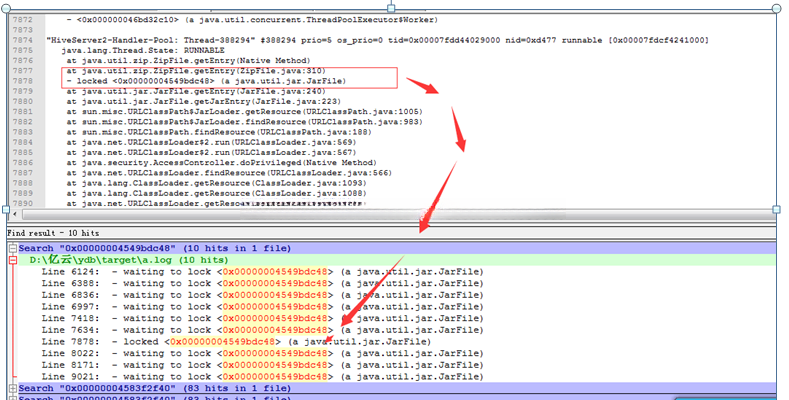The width and height of the screenshot is (789, 400).
Task: Open the Line 6388 waiting to lock result
Action: pyautogui.click(x=262, y=283)
